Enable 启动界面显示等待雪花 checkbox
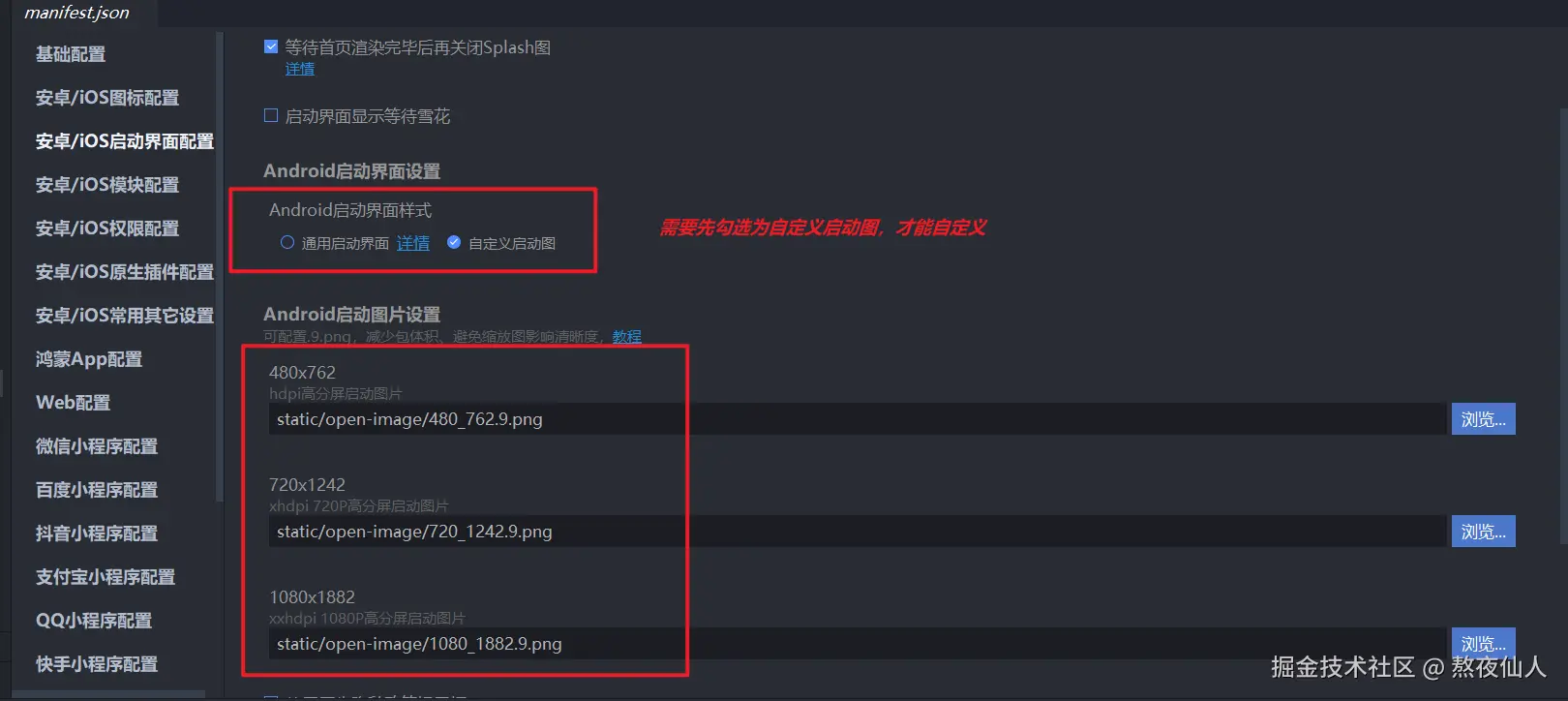The image size is (1568, 701). click(271, 115)
